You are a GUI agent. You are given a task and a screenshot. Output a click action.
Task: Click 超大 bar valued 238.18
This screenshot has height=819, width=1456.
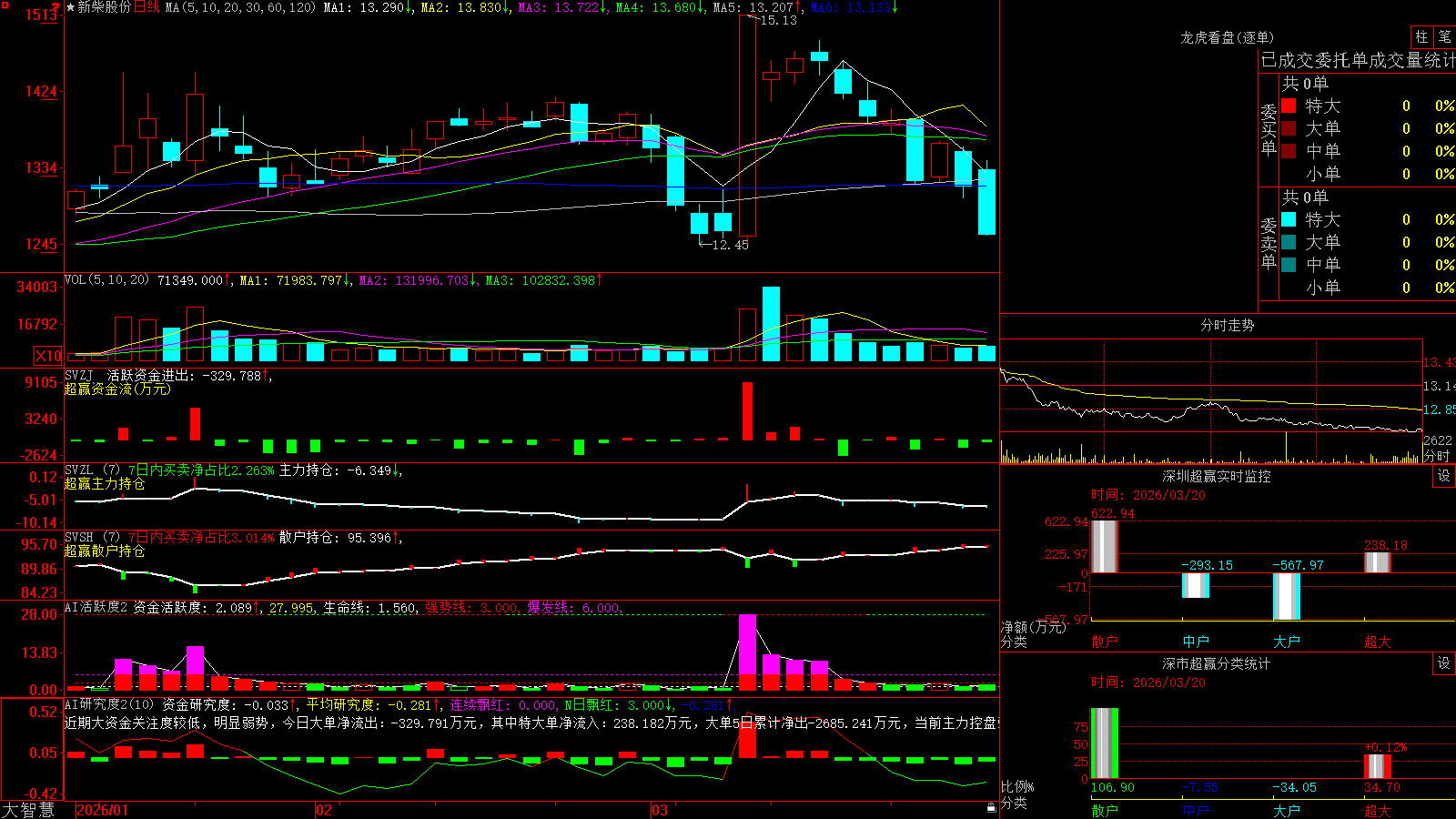click(1378, 562)
